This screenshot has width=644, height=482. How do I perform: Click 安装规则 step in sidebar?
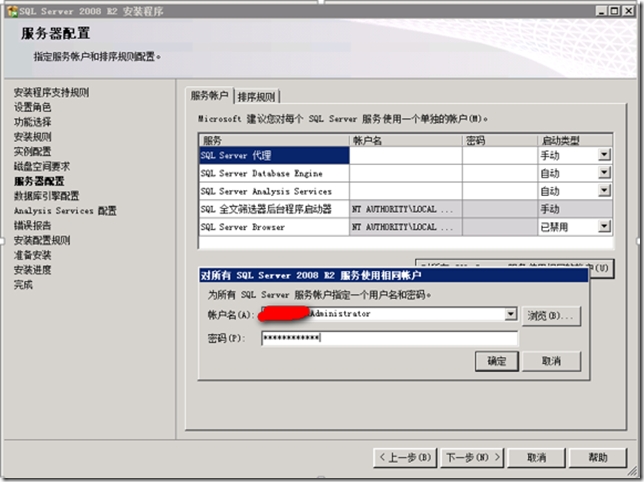pyautogui.click(x=32, y=137)
